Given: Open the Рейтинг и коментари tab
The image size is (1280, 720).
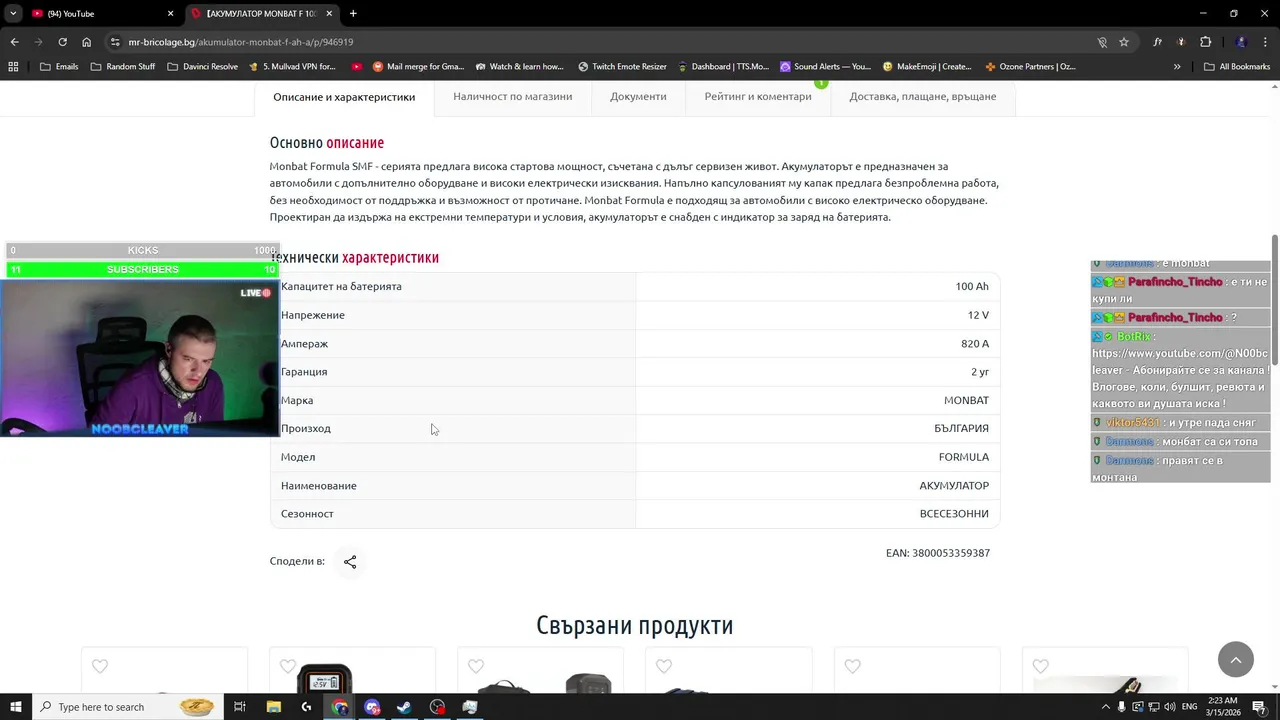Looking at the screenshot, I should tap(758, 97).
